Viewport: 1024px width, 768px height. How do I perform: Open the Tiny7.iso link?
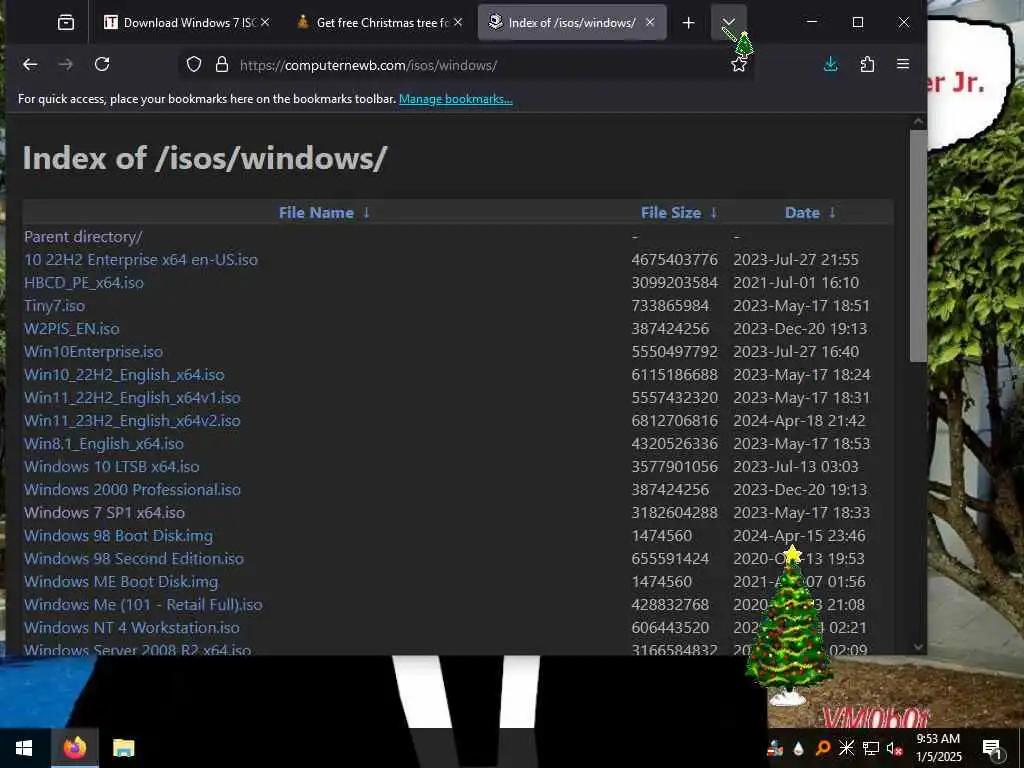tap(54, 306)
